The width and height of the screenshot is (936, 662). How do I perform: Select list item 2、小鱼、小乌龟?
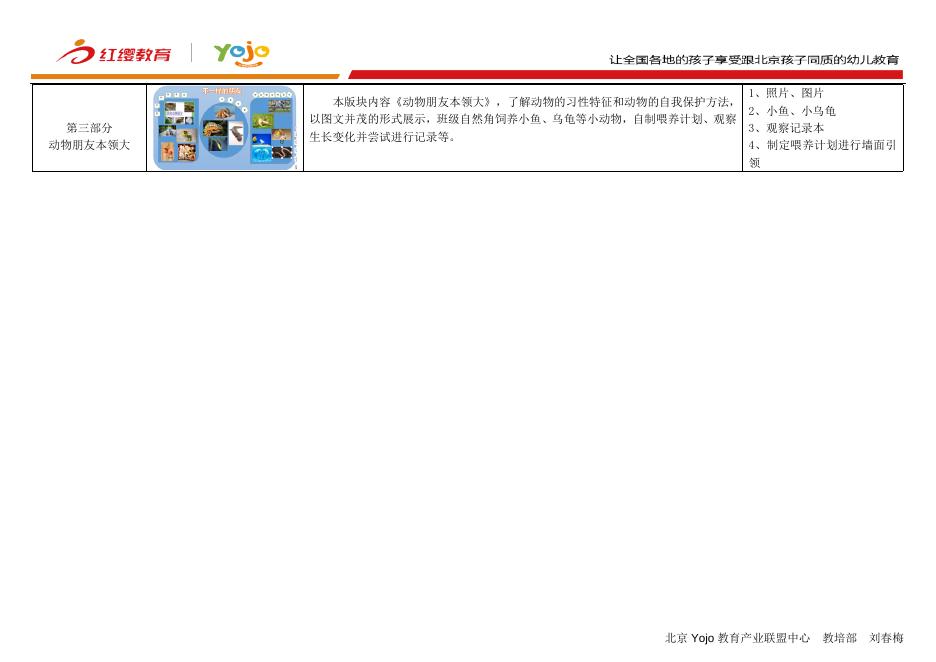pos(792,111)
